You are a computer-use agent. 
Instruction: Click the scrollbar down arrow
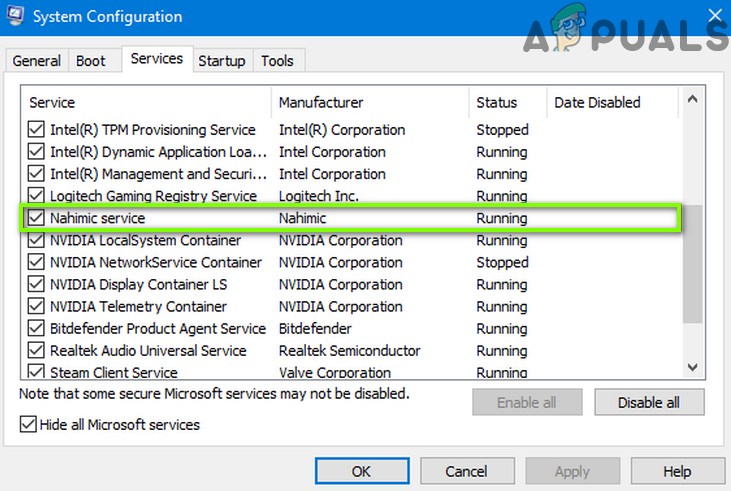click(691, 368)
